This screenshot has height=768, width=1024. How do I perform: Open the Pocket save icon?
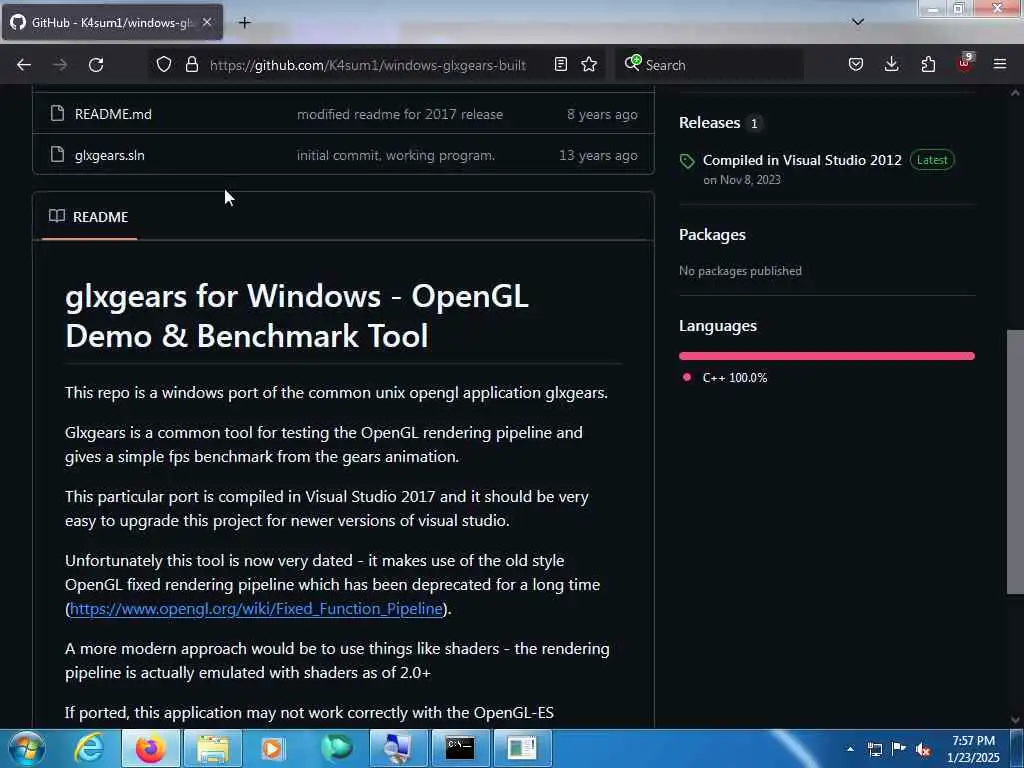856,64
